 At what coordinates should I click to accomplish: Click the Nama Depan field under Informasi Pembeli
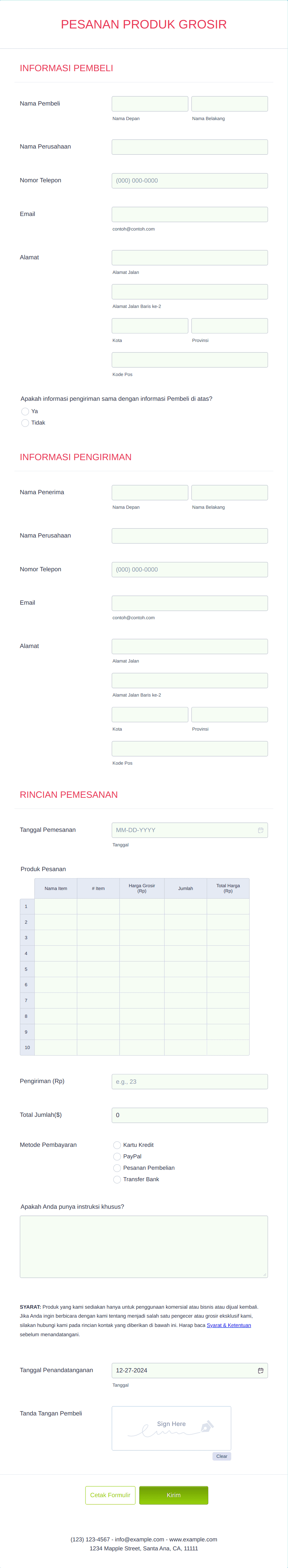(x=150, y=103)
